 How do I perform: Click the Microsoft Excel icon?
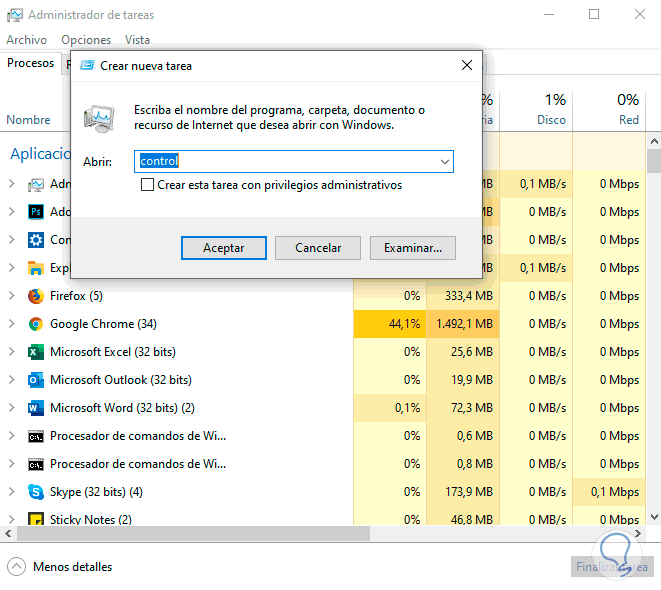coord(36,352)
